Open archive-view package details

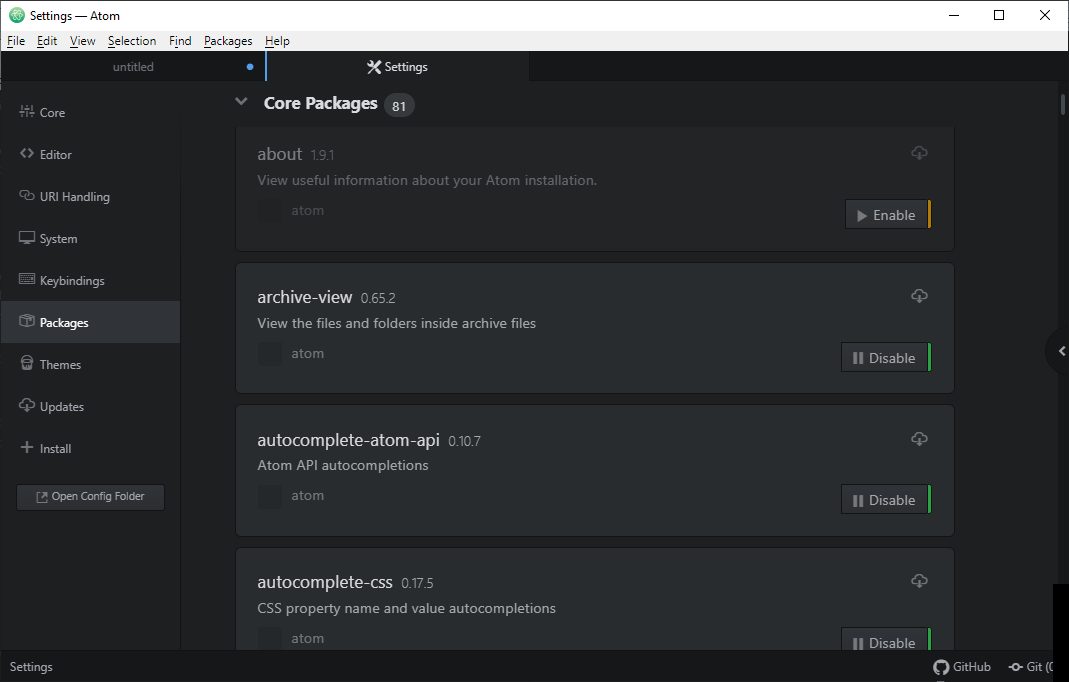pyautogui.click(x=305, y=297)
